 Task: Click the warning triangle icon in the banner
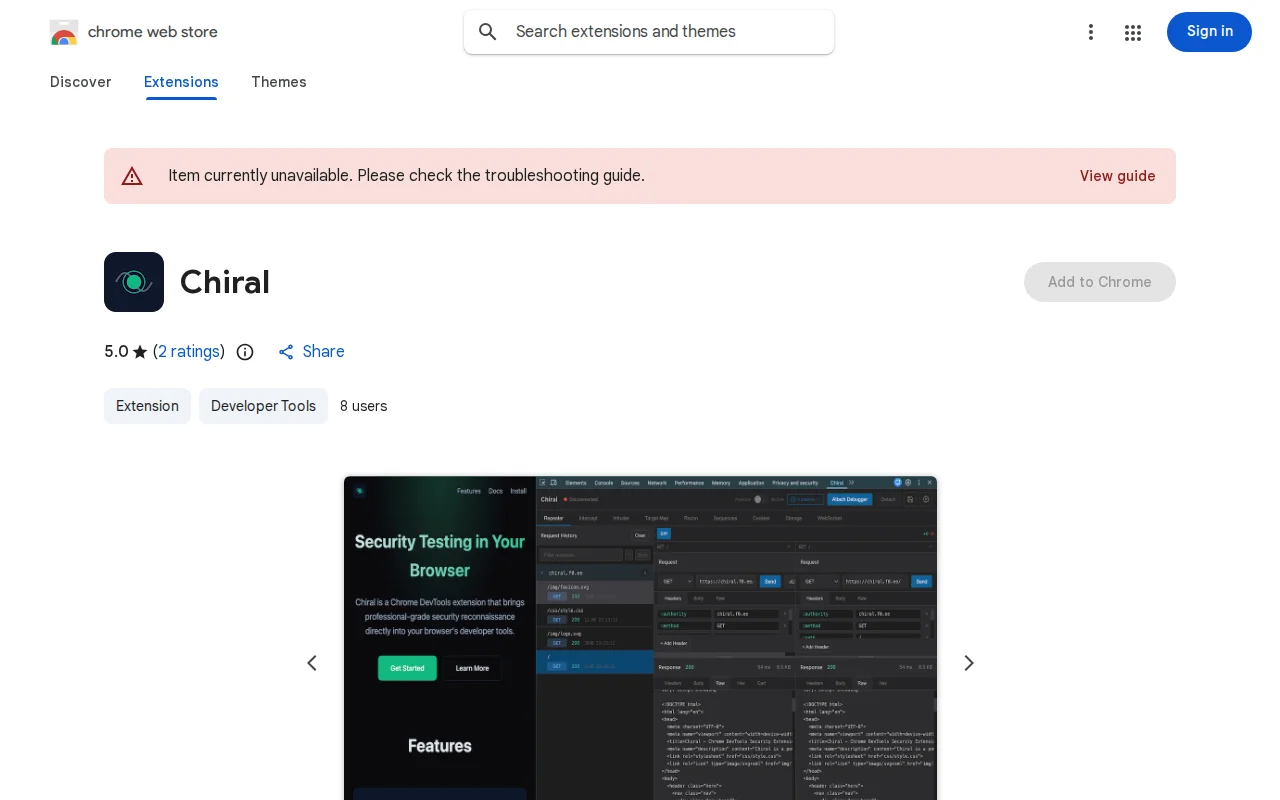132,176
